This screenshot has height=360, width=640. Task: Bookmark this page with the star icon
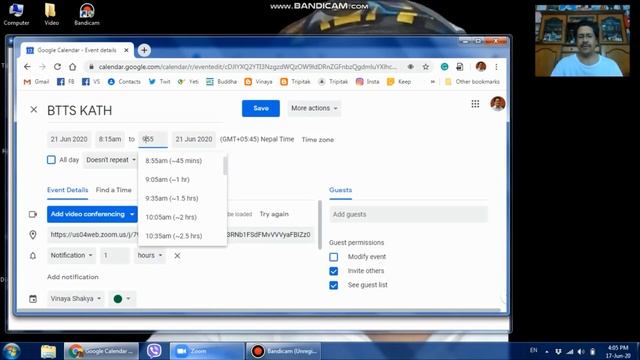[x=426, y=67]
